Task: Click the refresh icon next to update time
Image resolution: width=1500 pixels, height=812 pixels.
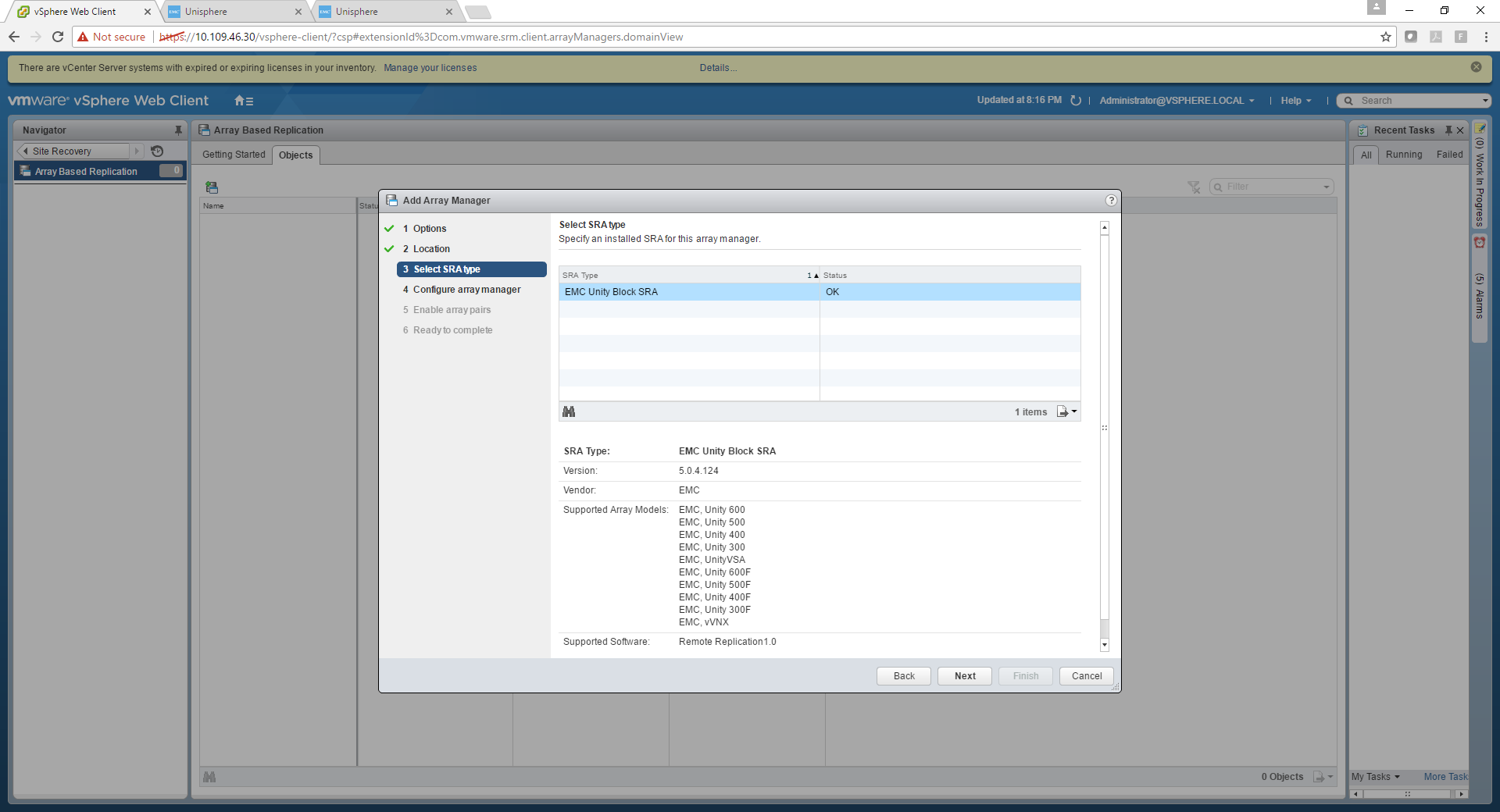Action: point(1076,101)
